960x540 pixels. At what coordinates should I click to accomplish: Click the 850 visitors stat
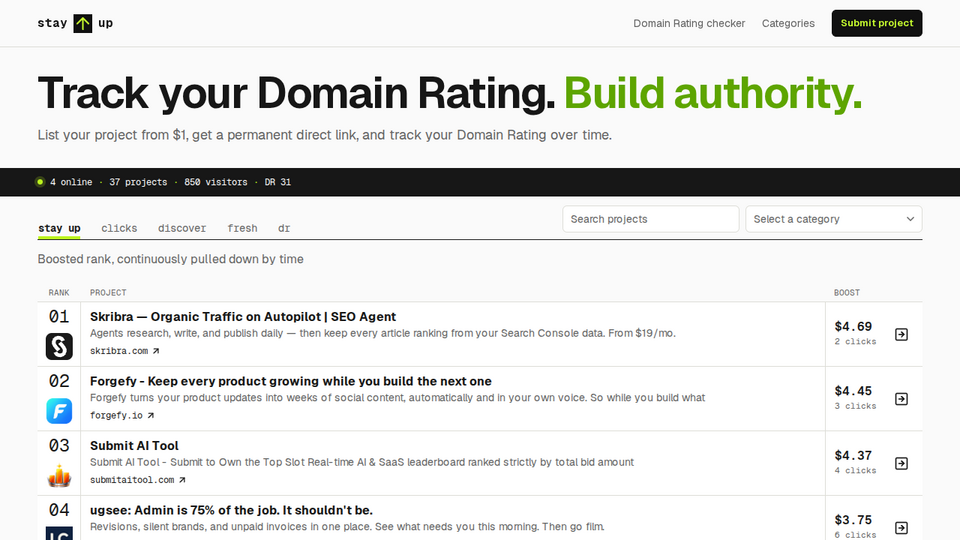point(216,182)
